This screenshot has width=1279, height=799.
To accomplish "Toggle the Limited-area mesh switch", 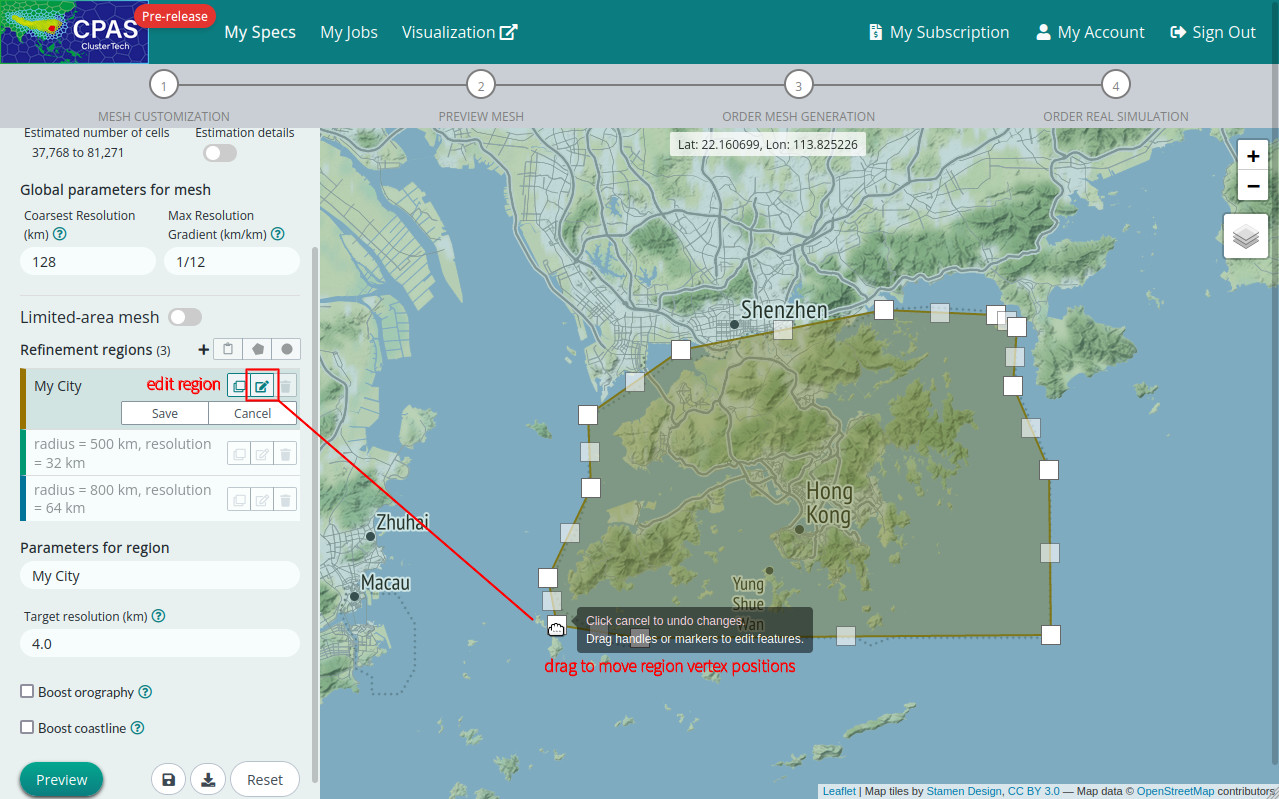I will 185,317.
